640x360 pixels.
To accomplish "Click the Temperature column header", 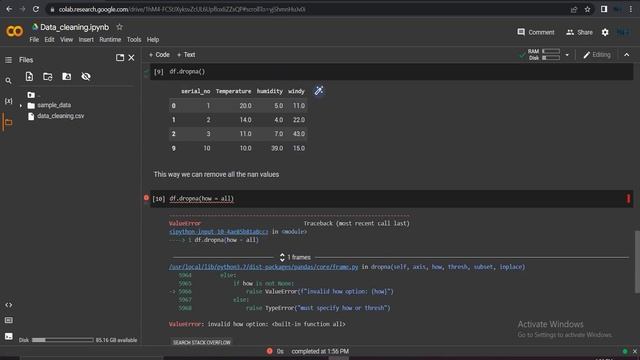I will (233, 91).
